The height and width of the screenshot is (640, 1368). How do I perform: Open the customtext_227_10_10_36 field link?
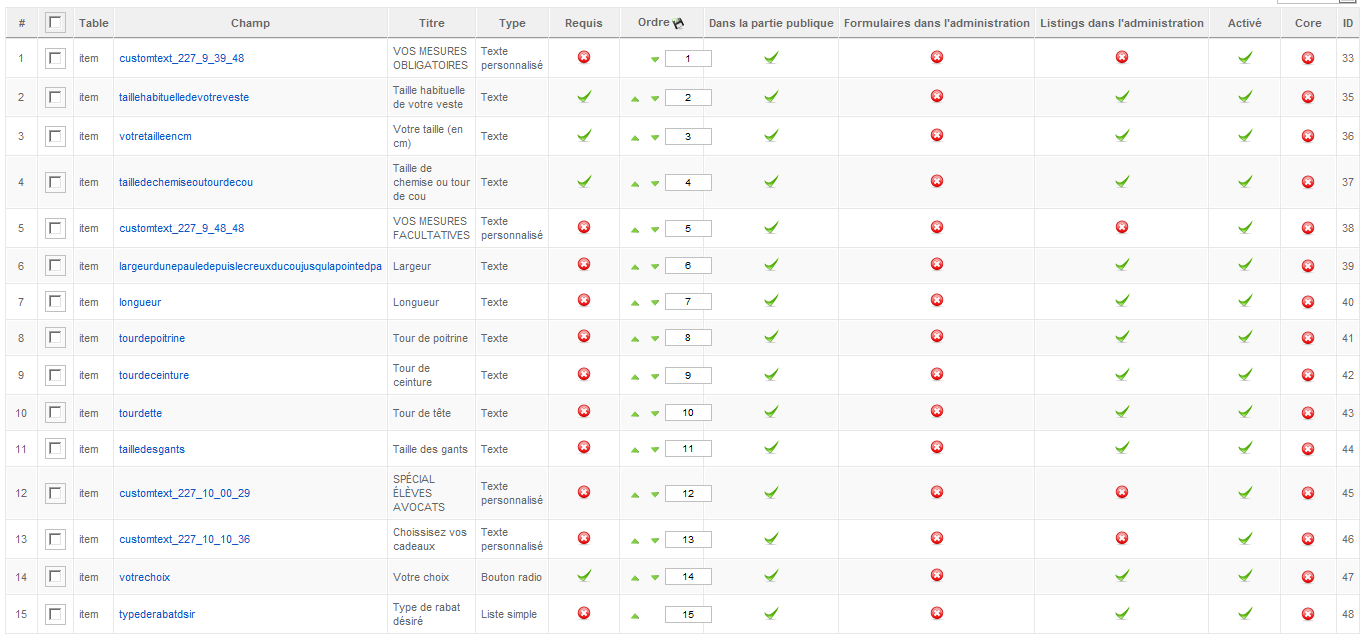(x=185, y=539)
